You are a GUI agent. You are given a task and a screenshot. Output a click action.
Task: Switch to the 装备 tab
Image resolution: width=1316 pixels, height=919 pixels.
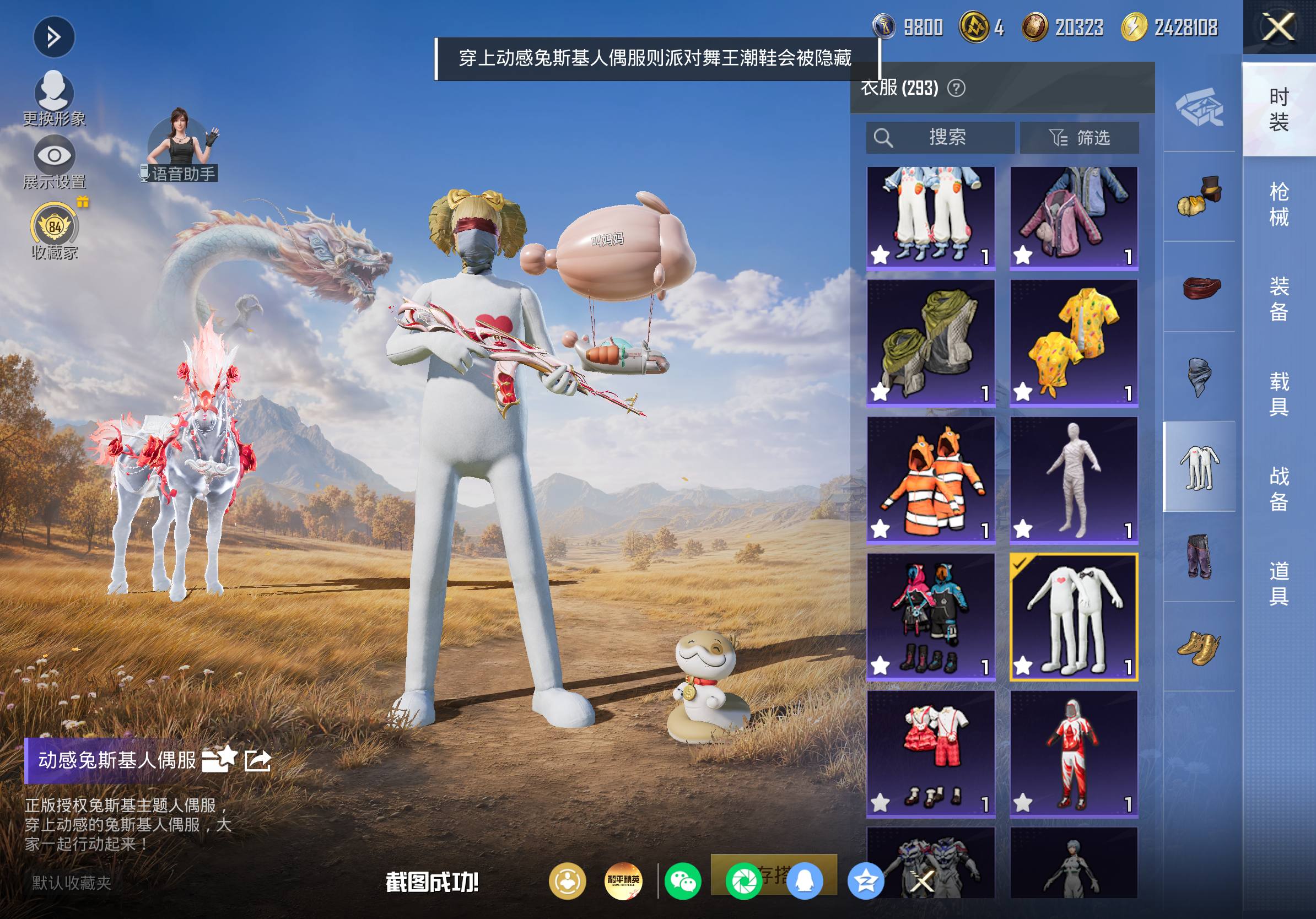tap(1279, 299)
